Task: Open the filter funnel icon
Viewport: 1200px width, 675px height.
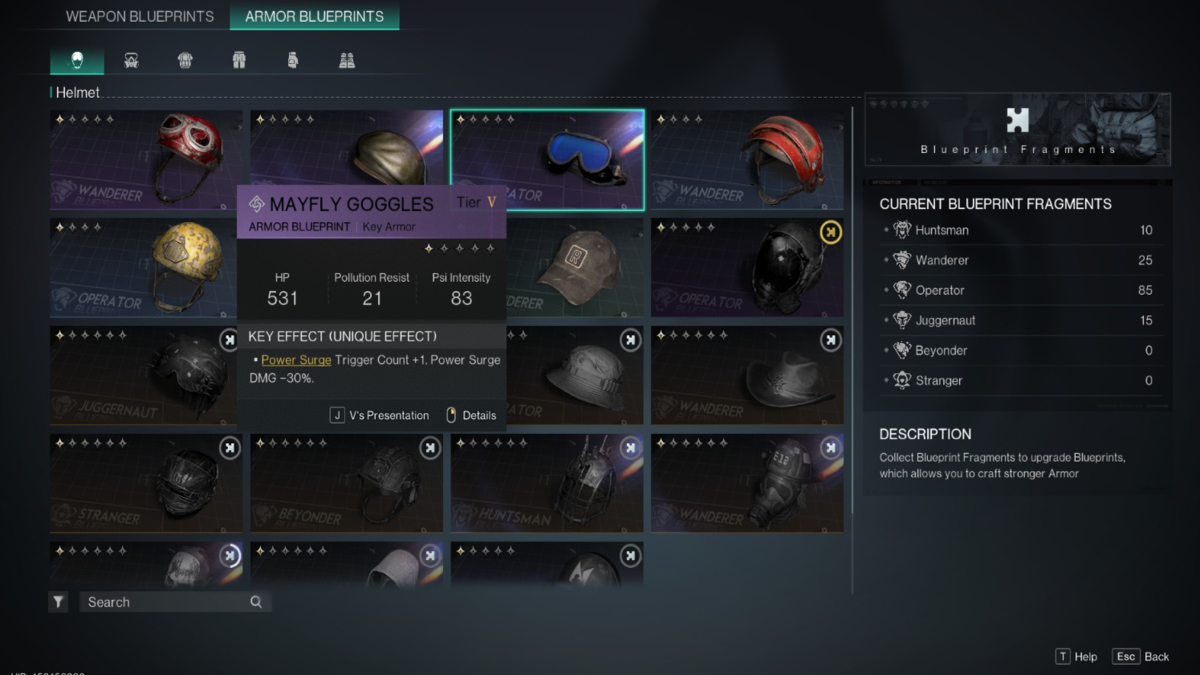Action: tap(59, 602)
